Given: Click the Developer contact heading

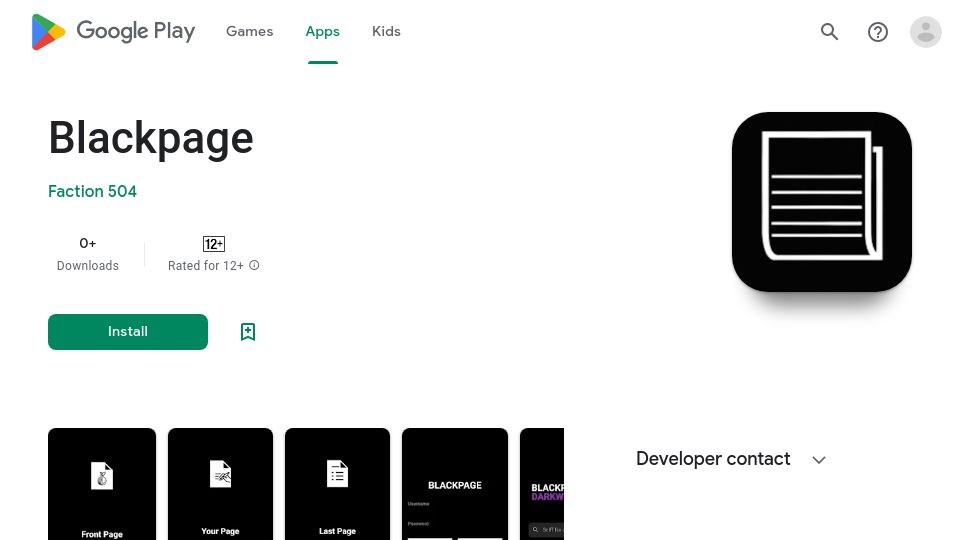Looking at the screenshot, I should [x=713, y=459].
